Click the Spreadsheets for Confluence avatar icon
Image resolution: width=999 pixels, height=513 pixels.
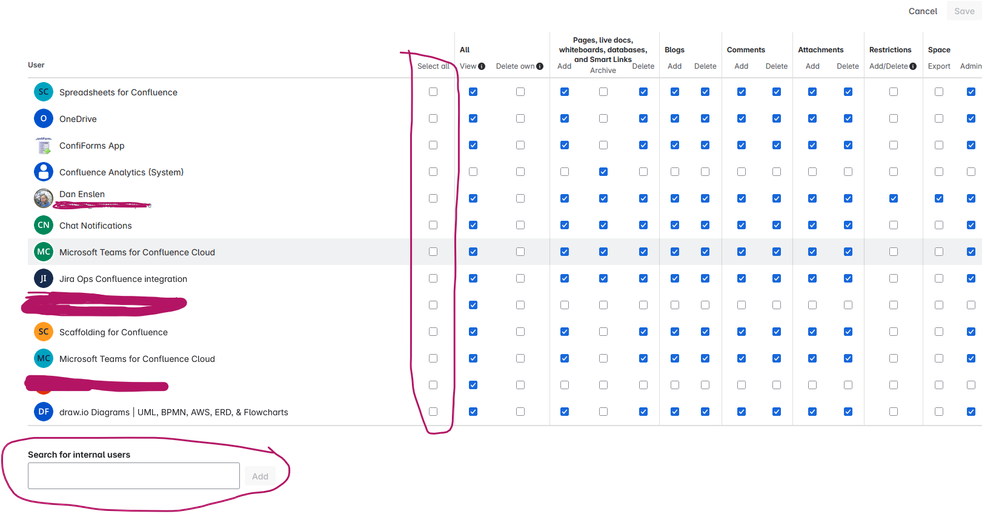click(43, 92)
